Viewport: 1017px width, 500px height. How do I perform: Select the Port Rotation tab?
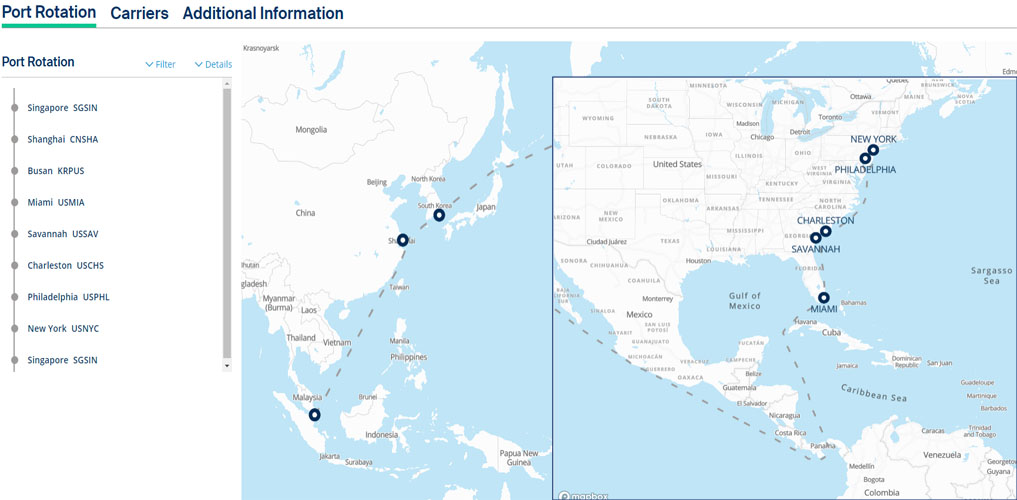coord(49,13)
